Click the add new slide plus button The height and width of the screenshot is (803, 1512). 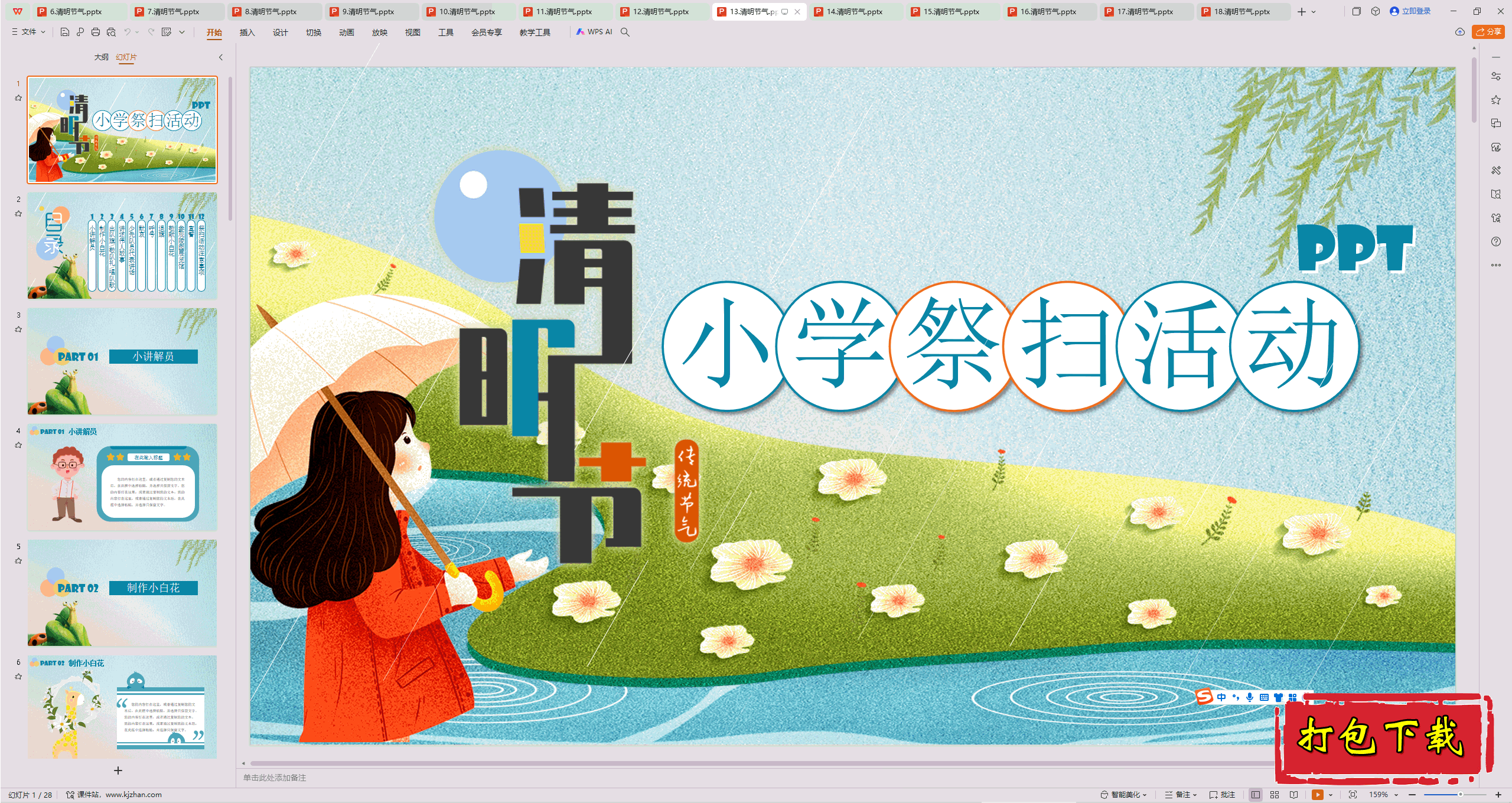[x=118, y=771]
